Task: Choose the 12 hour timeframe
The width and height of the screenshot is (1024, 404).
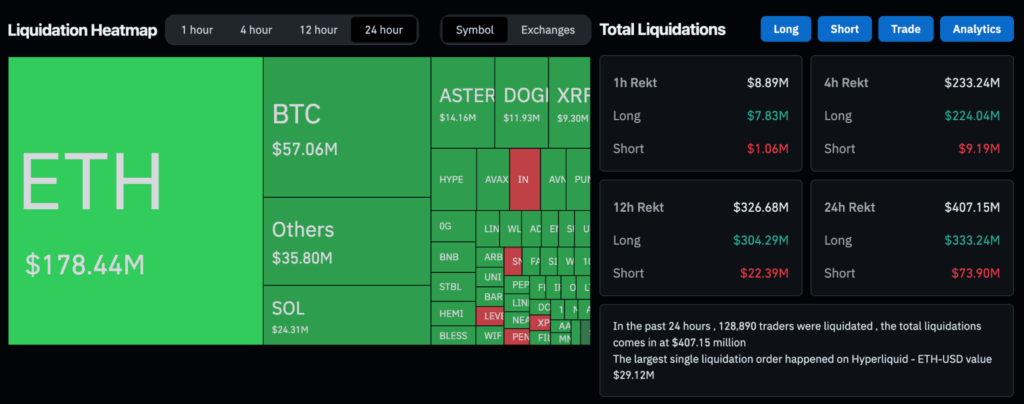Action: click(318, 30)
